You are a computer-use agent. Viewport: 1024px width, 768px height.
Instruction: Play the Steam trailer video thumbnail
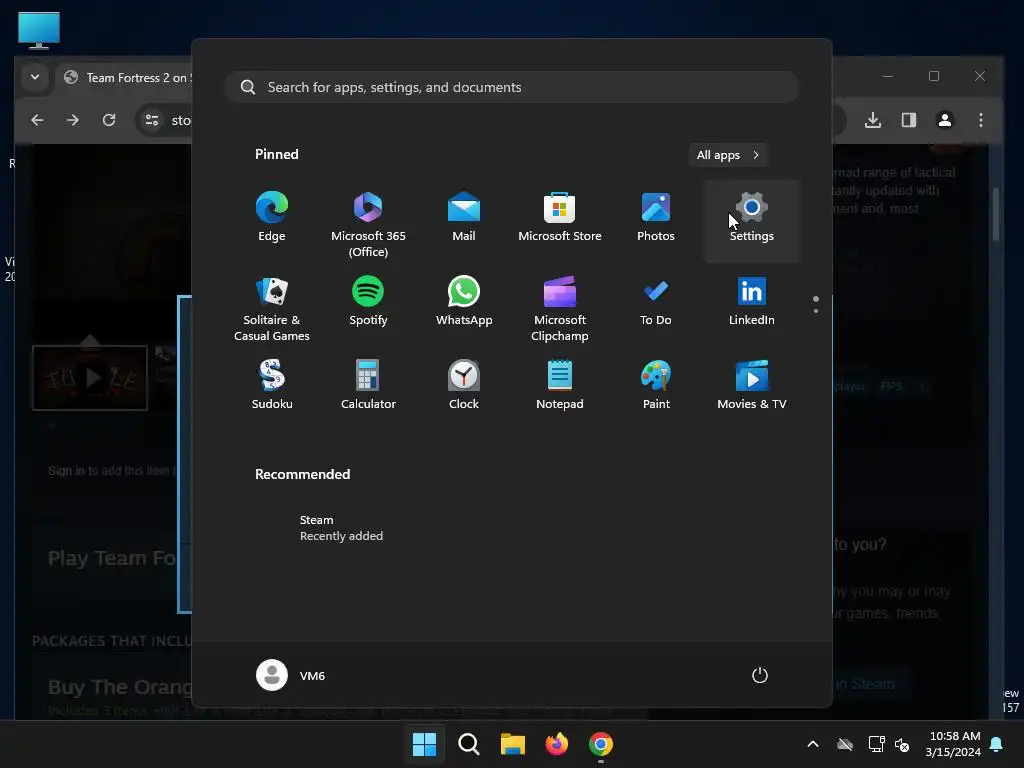90,377
